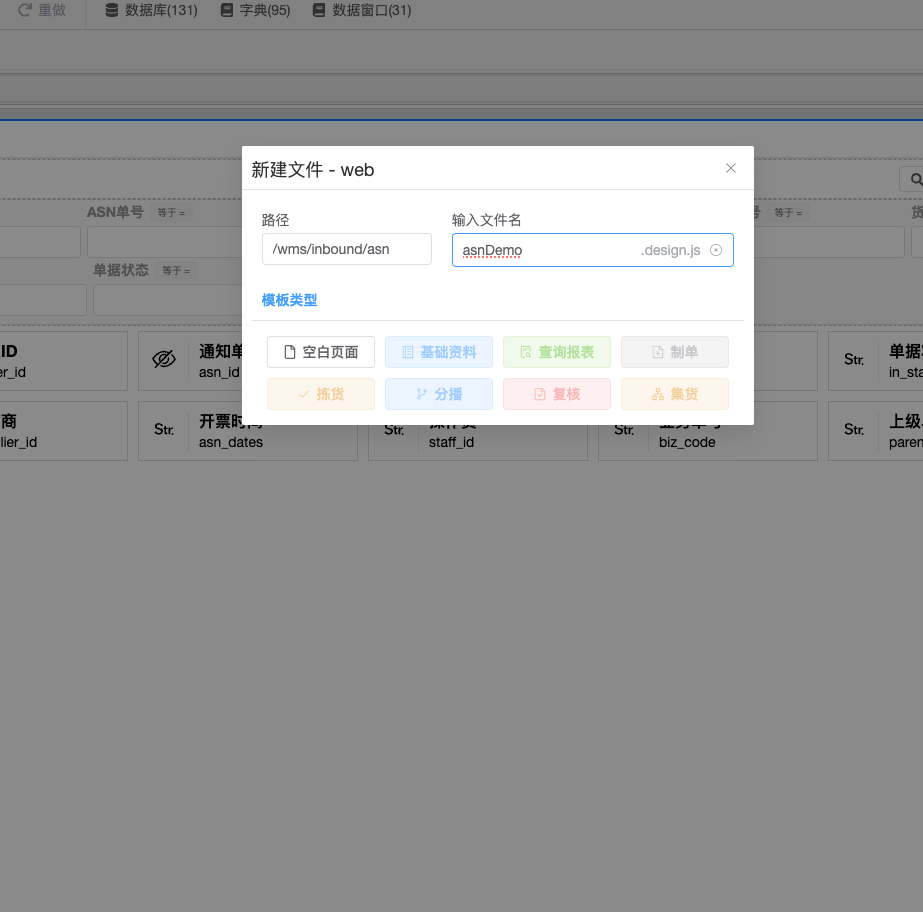
Task: Click the Str. type icon beside in_sta field
Action: (x=854, y=360)
